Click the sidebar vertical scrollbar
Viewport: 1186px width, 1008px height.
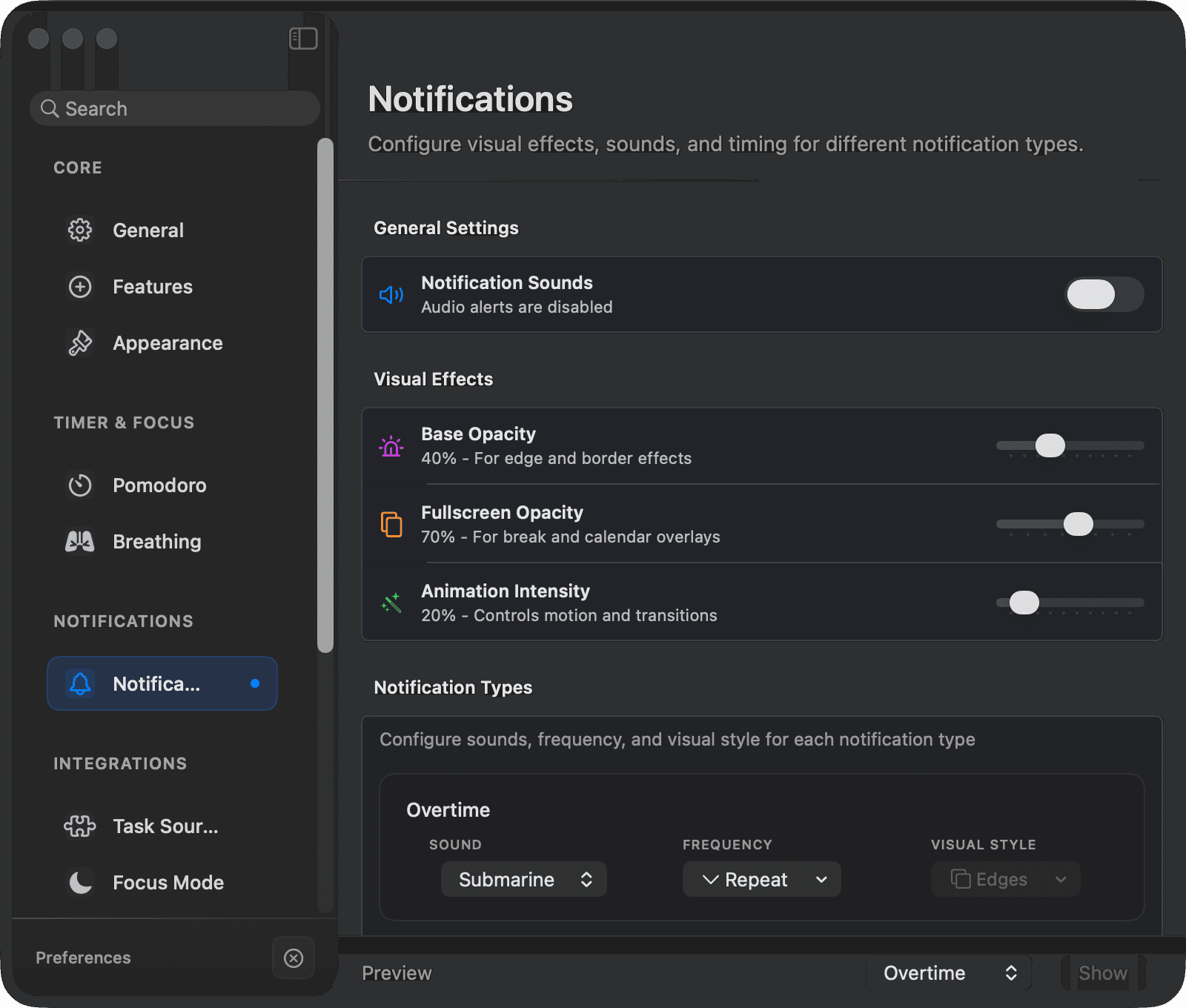coord(325,395)
